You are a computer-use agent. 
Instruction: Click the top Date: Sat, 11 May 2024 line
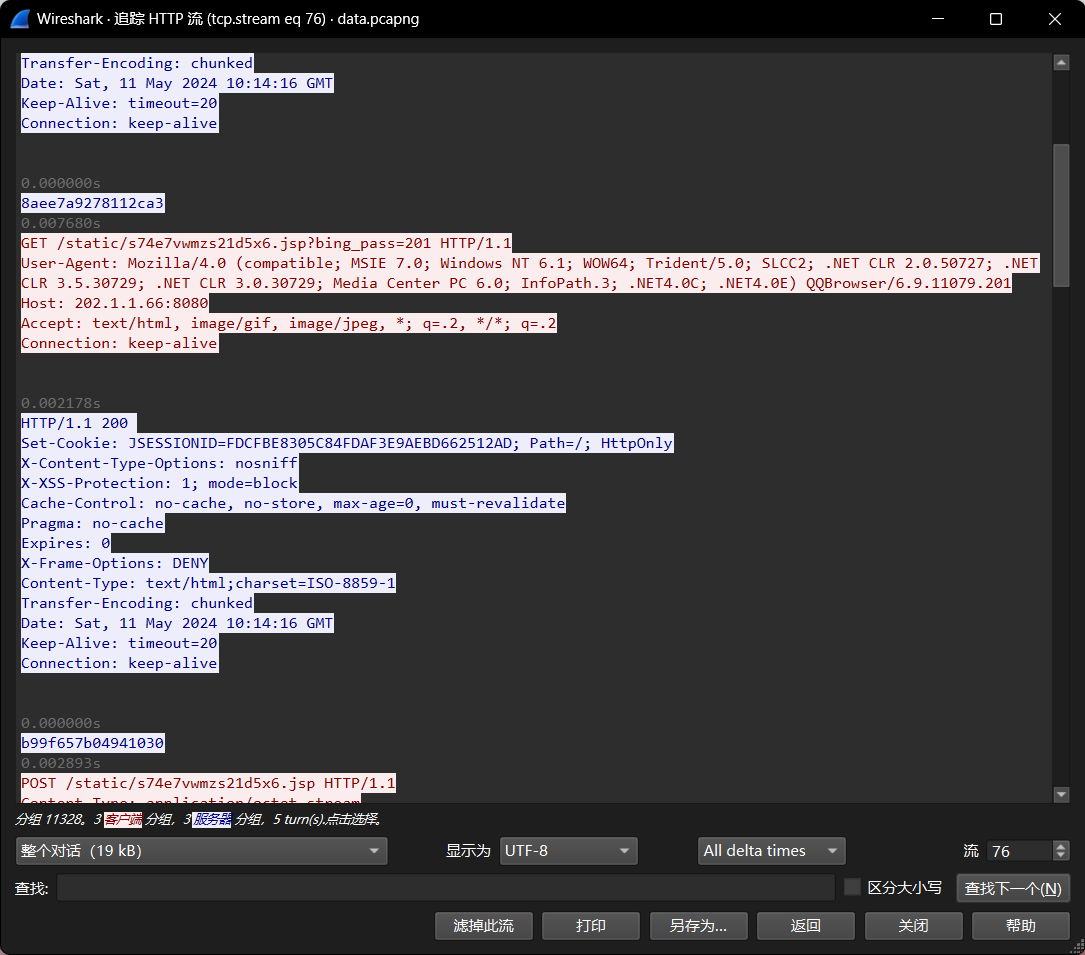(177, 83)
